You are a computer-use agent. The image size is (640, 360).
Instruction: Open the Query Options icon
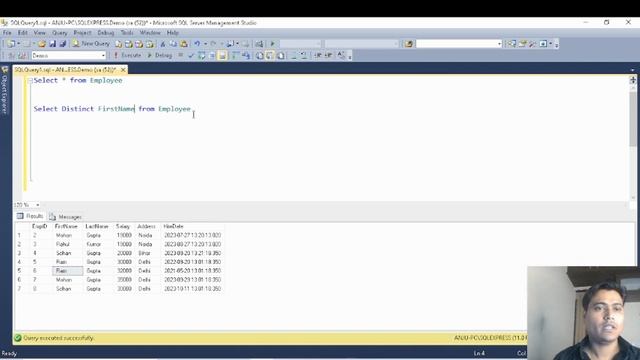(x=212, y=56)
